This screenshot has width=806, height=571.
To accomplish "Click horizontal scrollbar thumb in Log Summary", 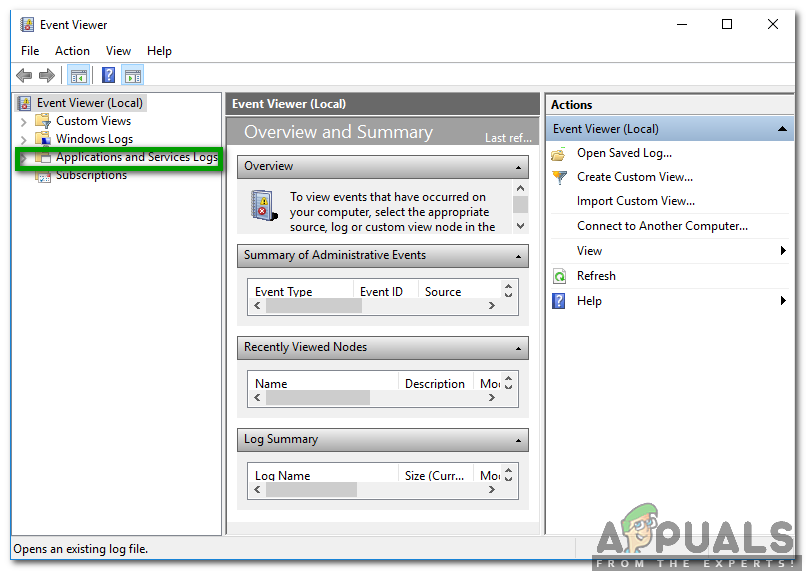I will point(311,490).
